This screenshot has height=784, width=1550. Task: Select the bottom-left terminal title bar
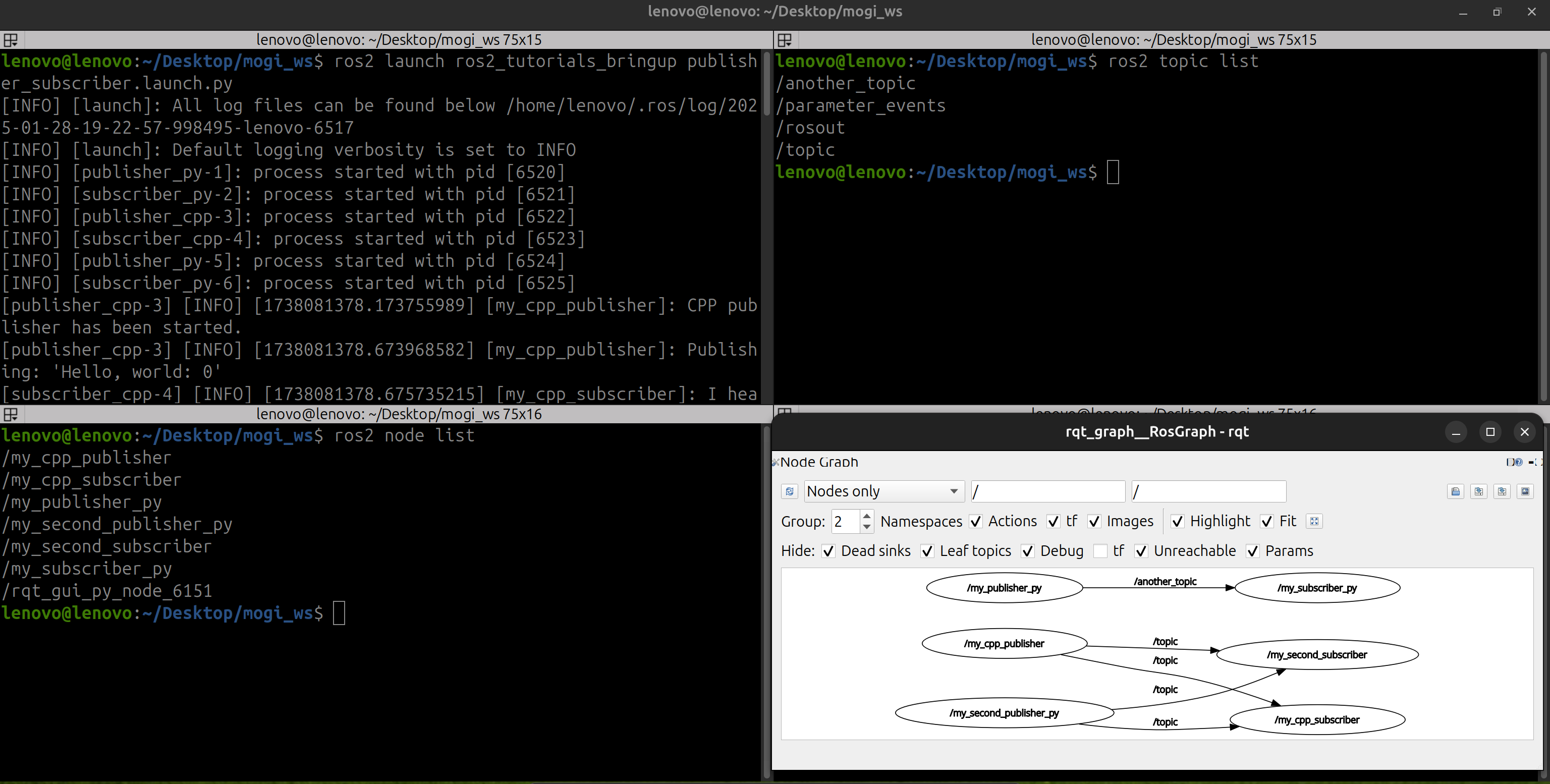pos(398,415)
